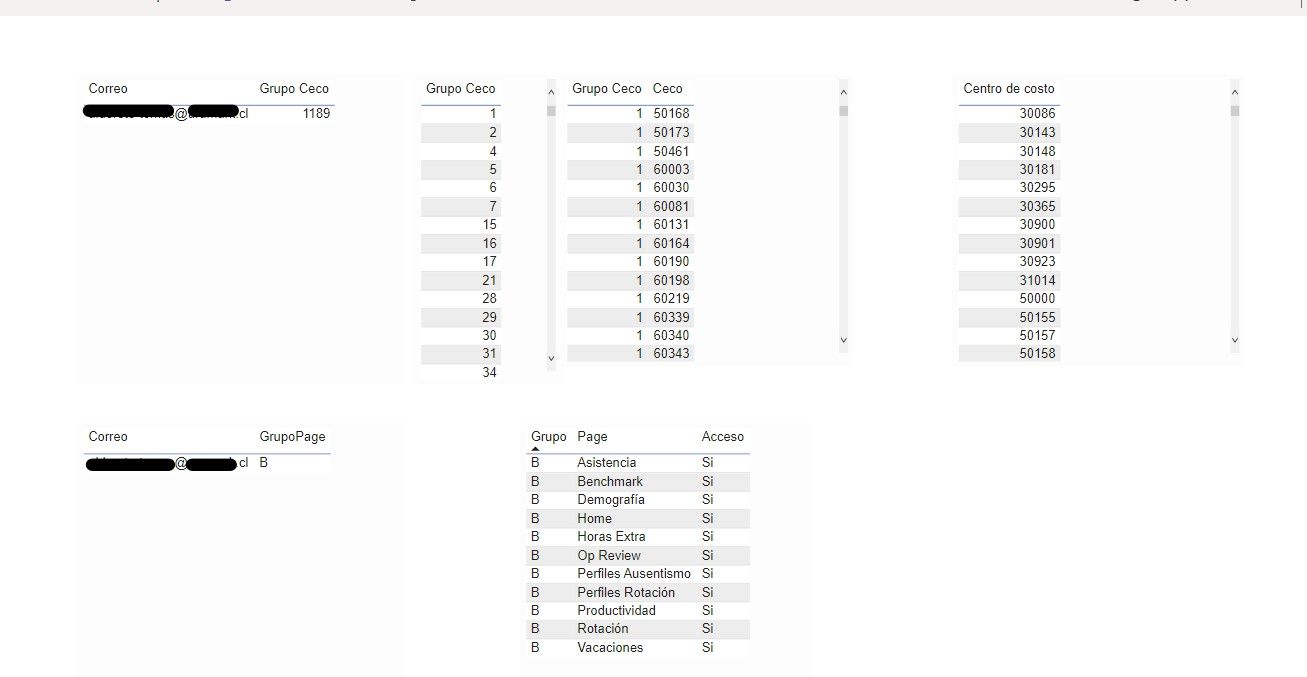The width and height of the screenshot is (1307, 677).
Task: Click the sort arrow under the Grupo header
Action: point(535,449)
